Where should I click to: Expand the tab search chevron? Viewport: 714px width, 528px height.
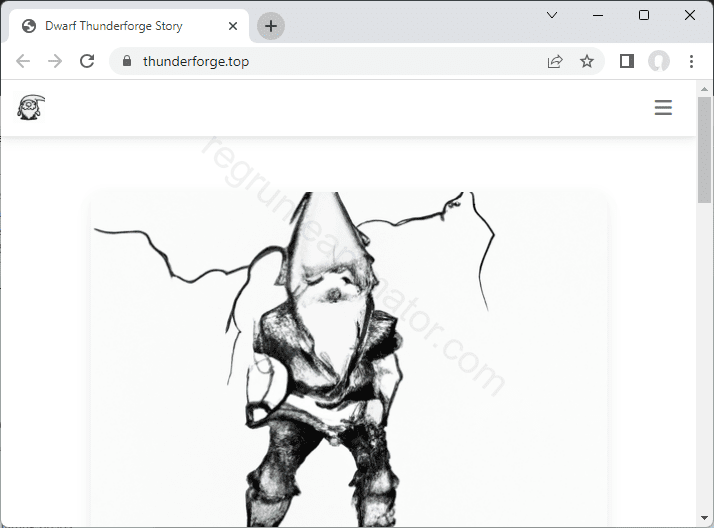click(552, 15)
